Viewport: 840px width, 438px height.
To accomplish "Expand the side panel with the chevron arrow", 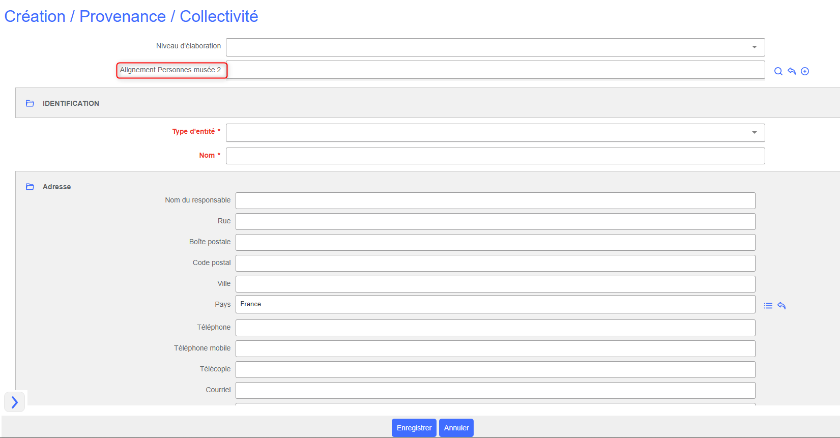I will click(14, 402).
